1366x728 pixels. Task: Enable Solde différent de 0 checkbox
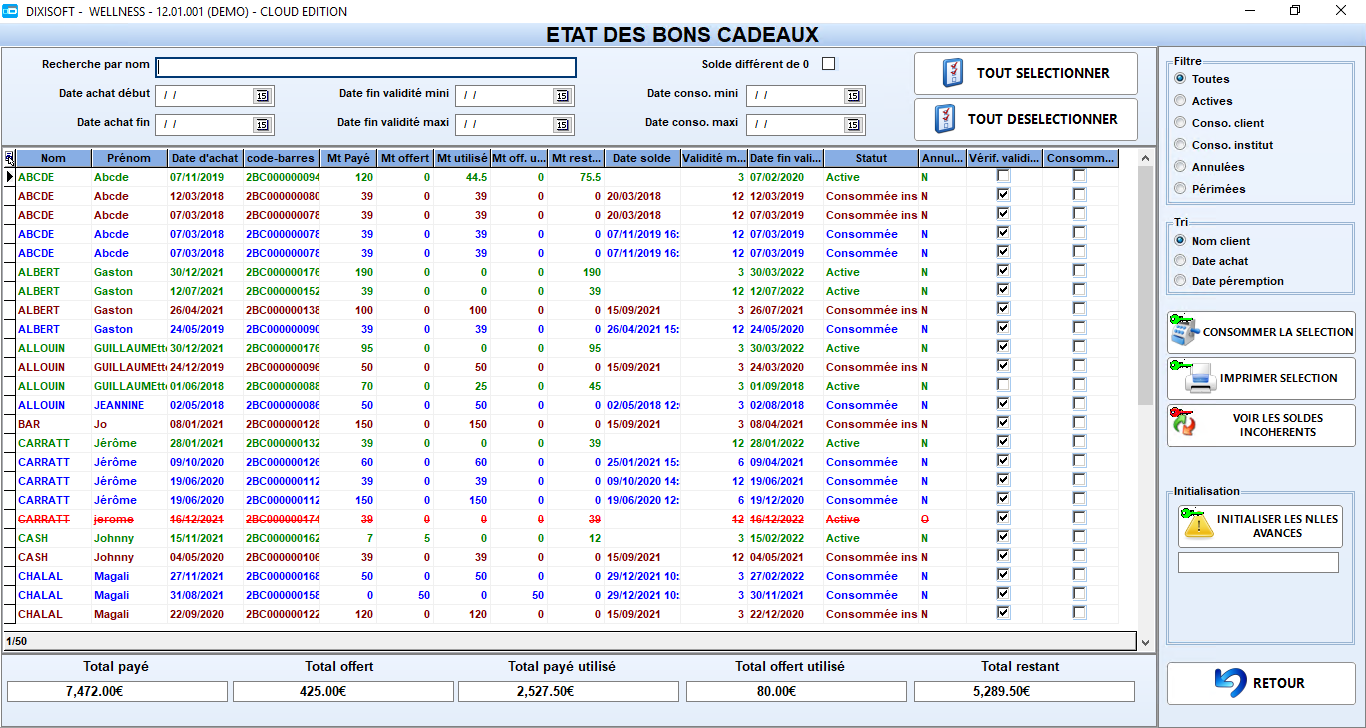(x=828, y=64)
